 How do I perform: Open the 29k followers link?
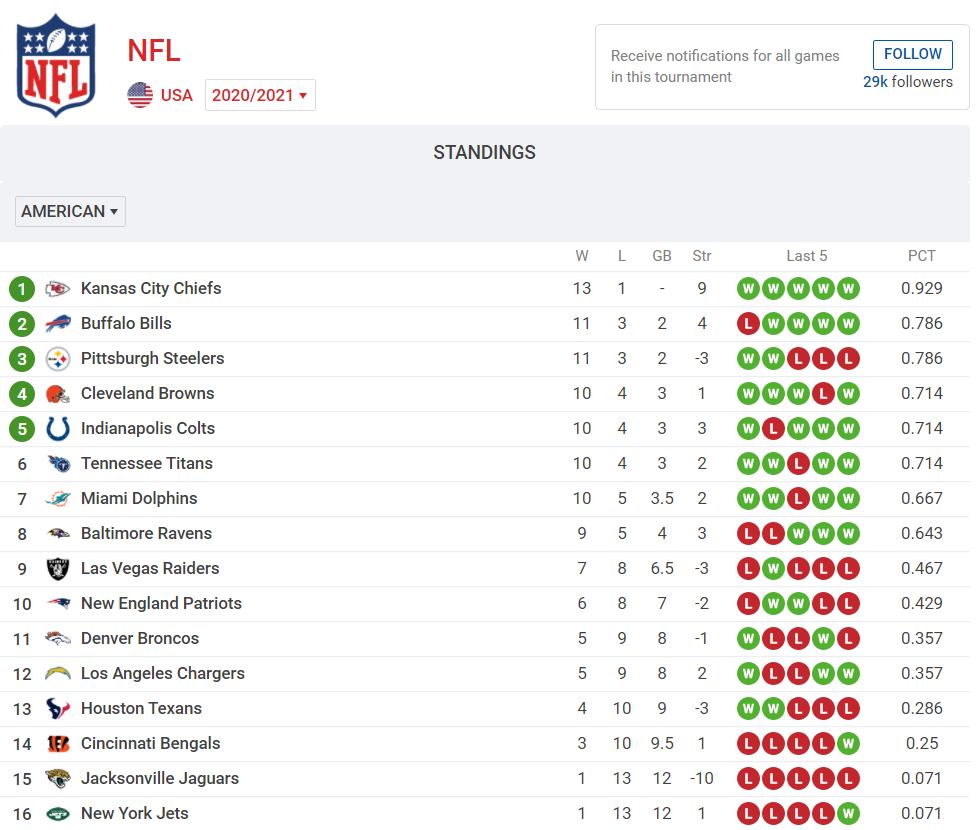click(908, 82)
